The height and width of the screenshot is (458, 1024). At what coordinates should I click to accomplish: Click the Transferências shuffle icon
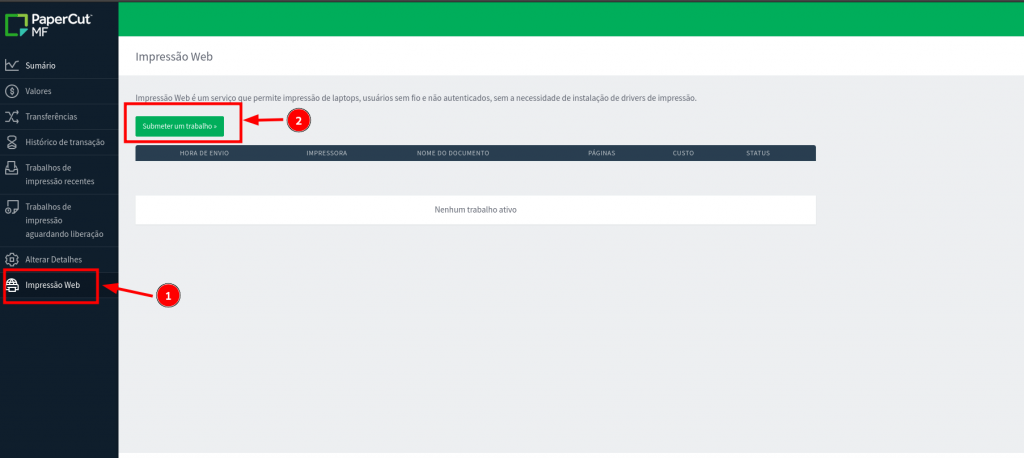12,117
